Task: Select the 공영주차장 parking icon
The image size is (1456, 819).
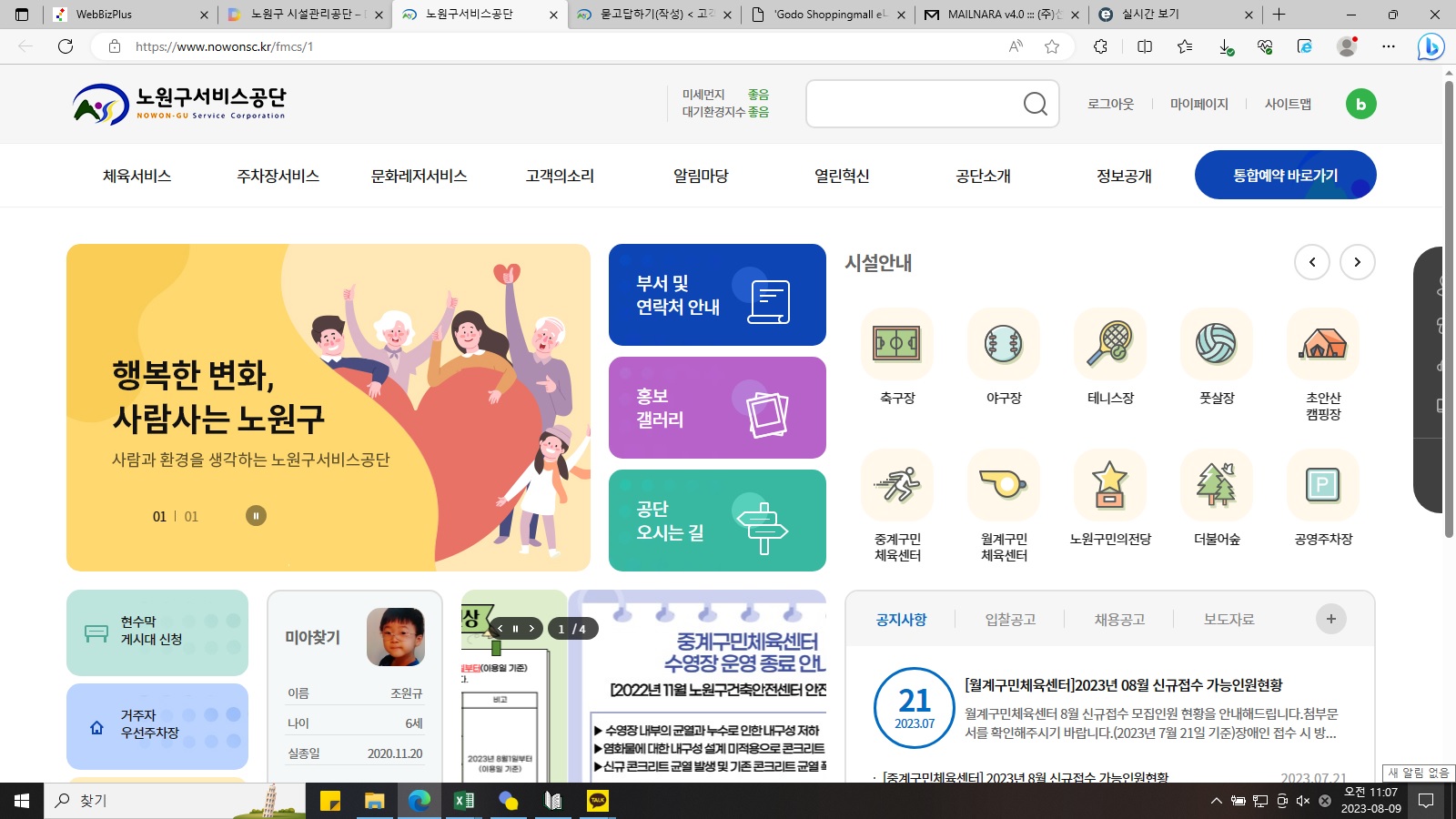Action: 1323,485
